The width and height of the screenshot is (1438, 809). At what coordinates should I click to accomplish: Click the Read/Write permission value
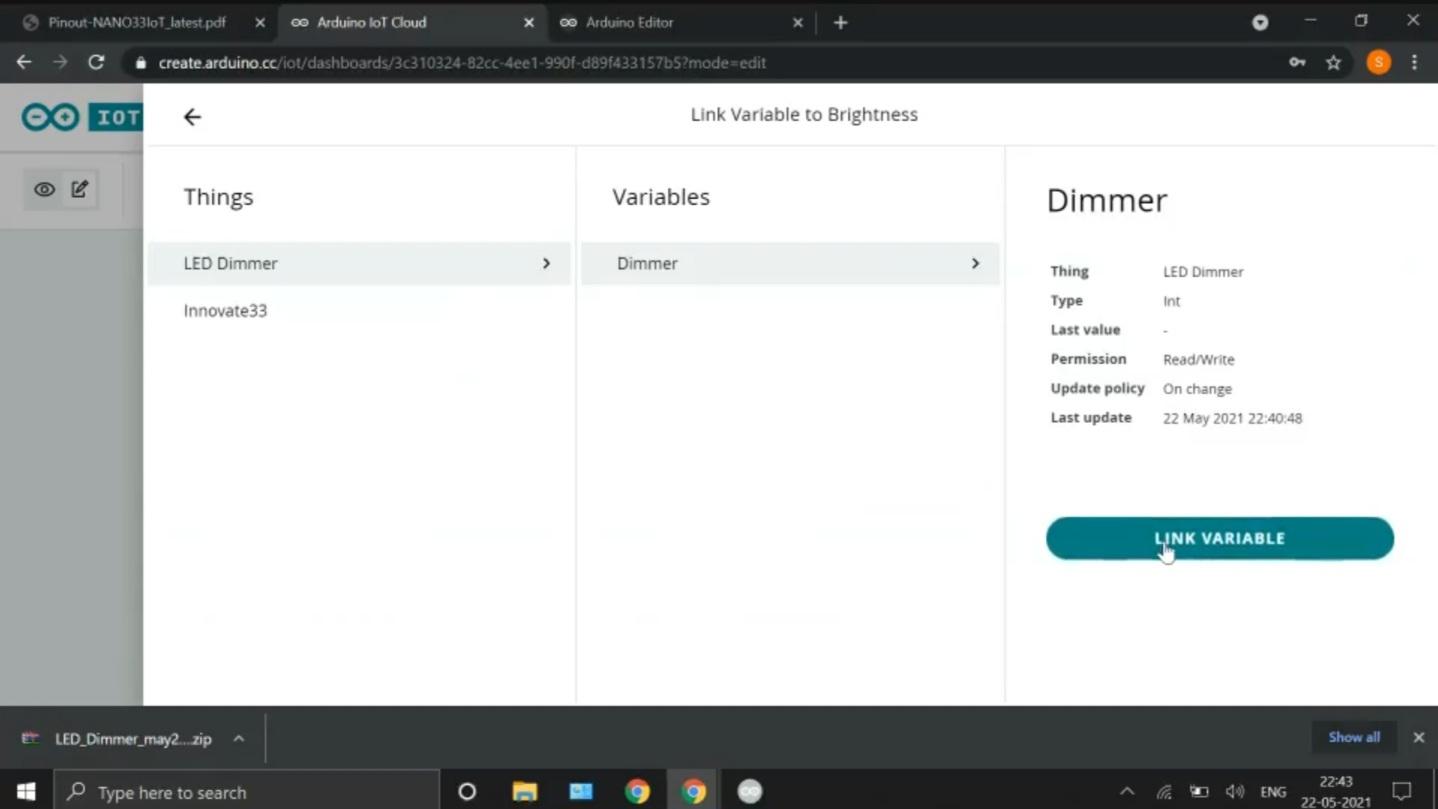tap(1198, 359)
